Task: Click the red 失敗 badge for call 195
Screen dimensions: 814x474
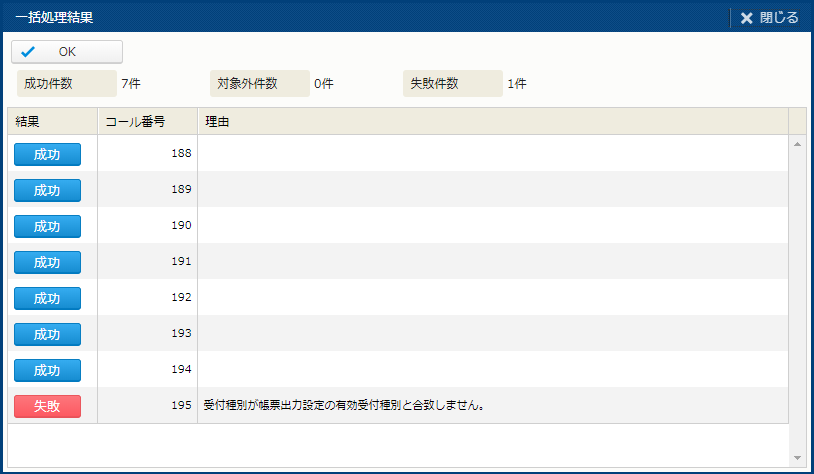Action: pos(47,406)
